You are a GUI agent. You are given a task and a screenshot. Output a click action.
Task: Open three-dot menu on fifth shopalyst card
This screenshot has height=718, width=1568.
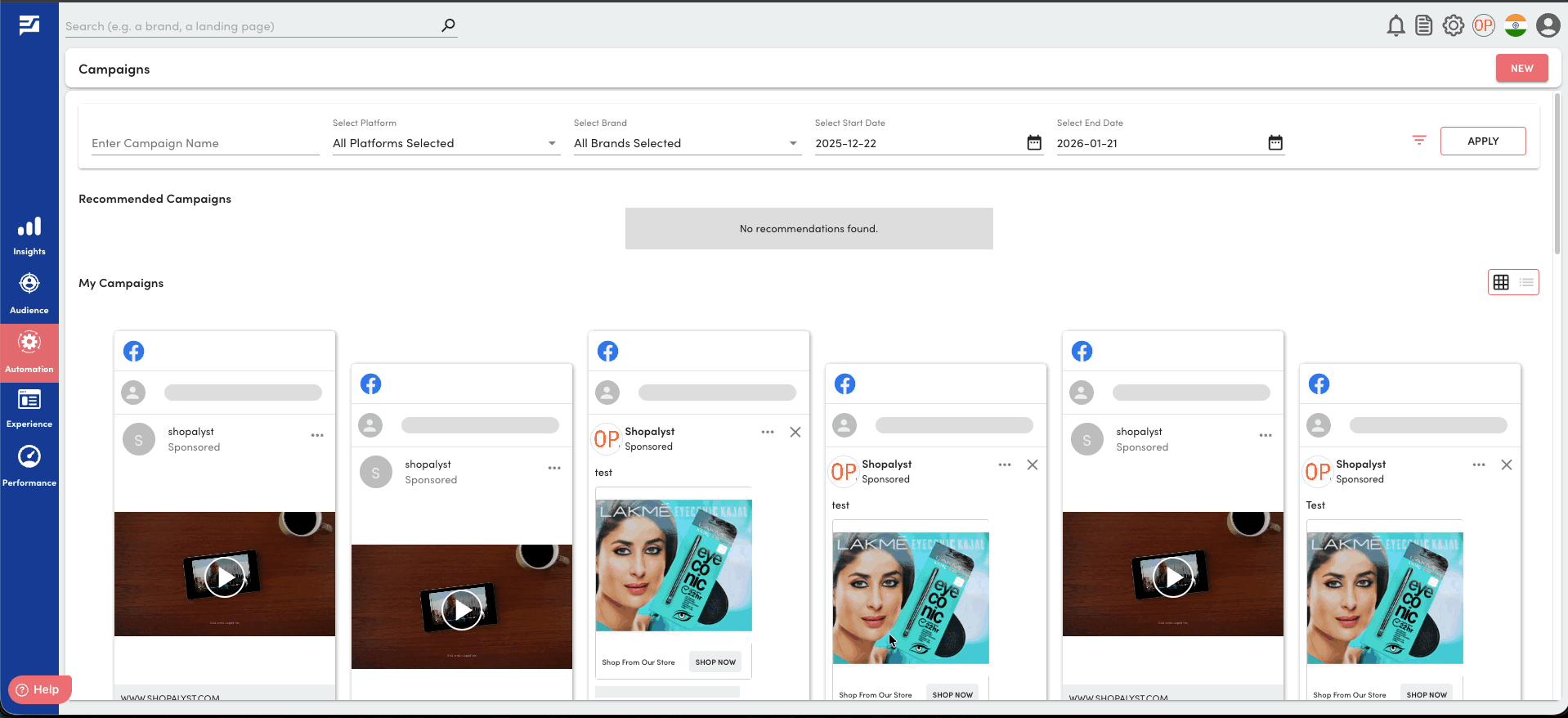1266,435
